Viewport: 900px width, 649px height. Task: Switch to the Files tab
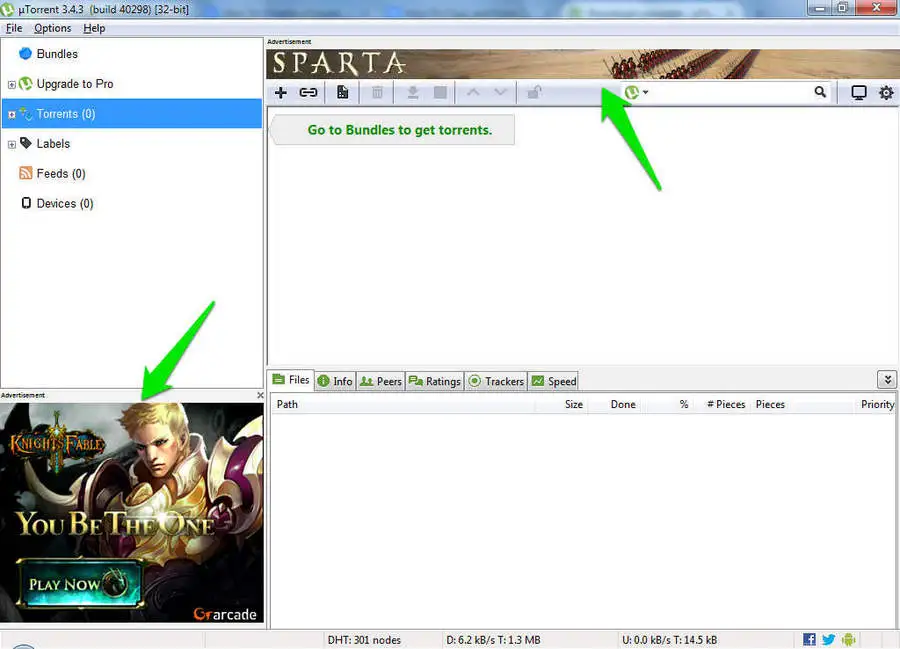click(291, 380)
